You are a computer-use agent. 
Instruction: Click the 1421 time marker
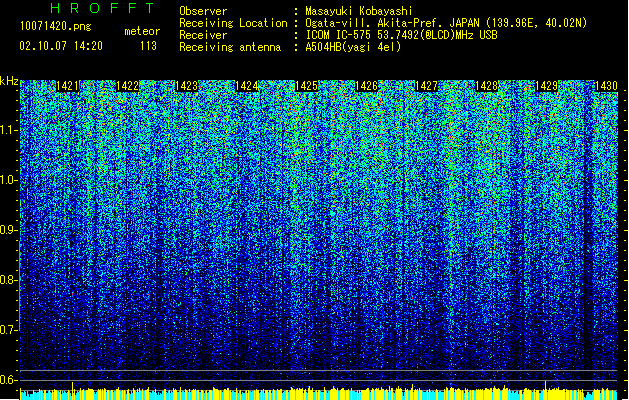click(x=67, y=86)
